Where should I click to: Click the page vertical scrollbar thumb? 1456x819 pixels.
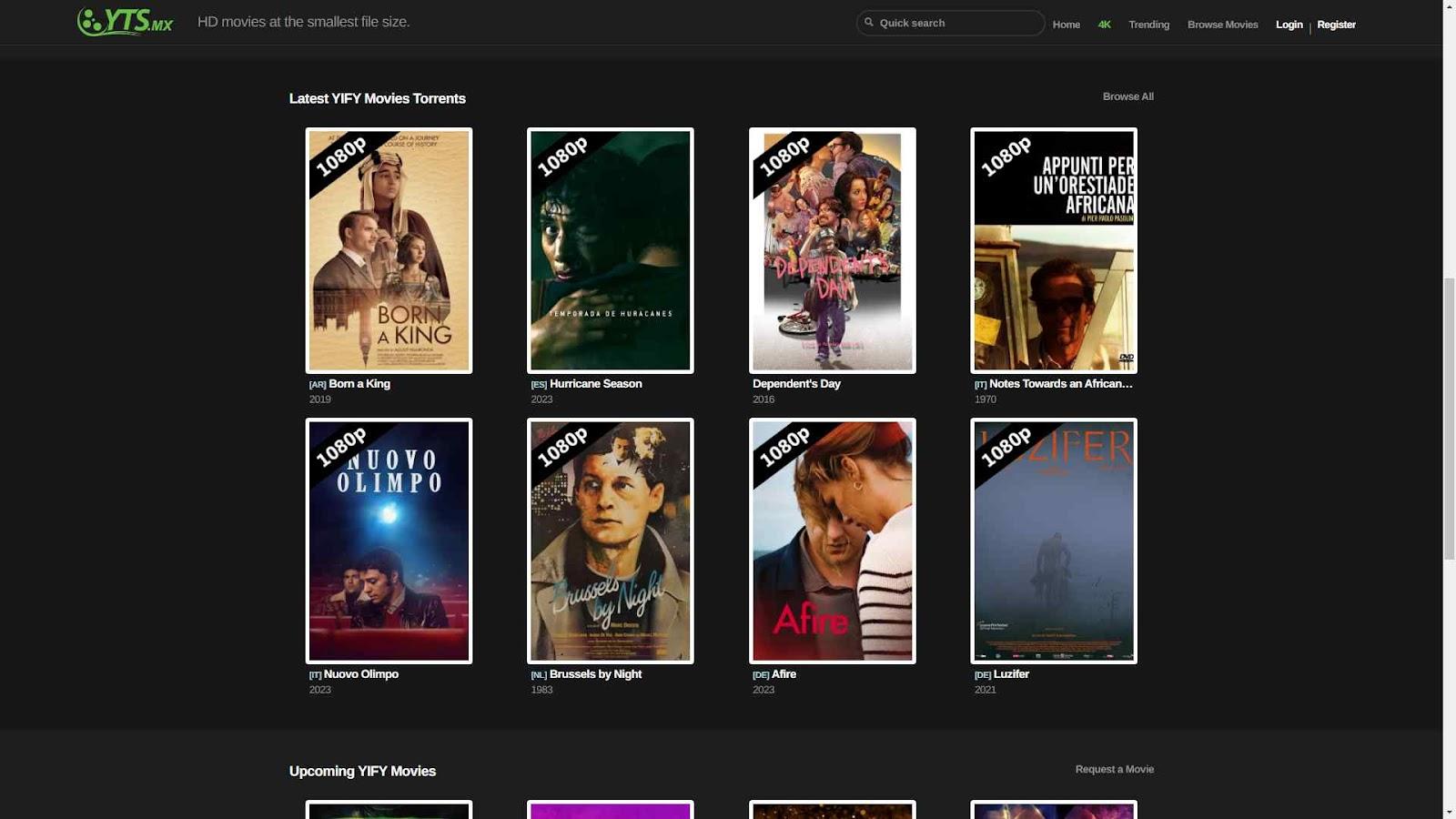click(x=1450, y=420)
